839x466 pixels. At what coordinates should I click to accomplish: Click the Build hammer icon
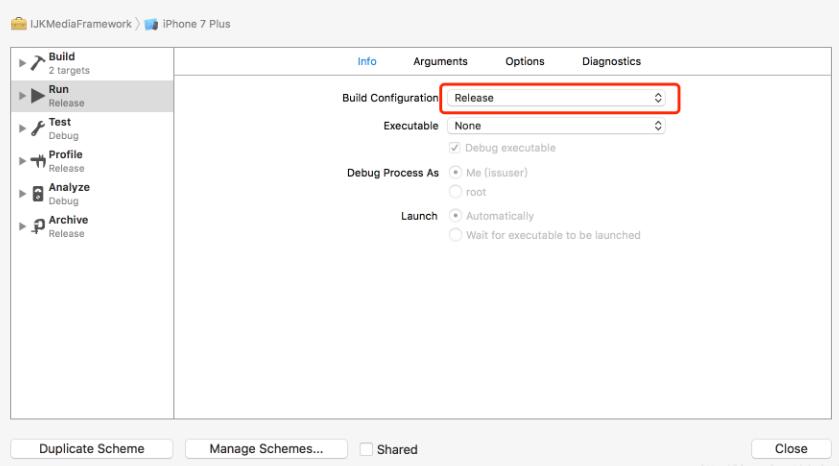point(35,63)
